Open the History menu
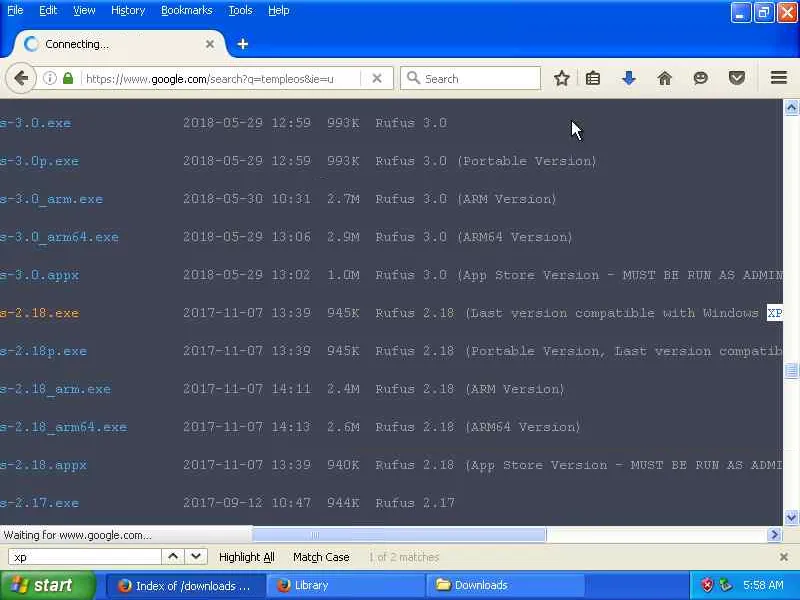 coord(128,10)
